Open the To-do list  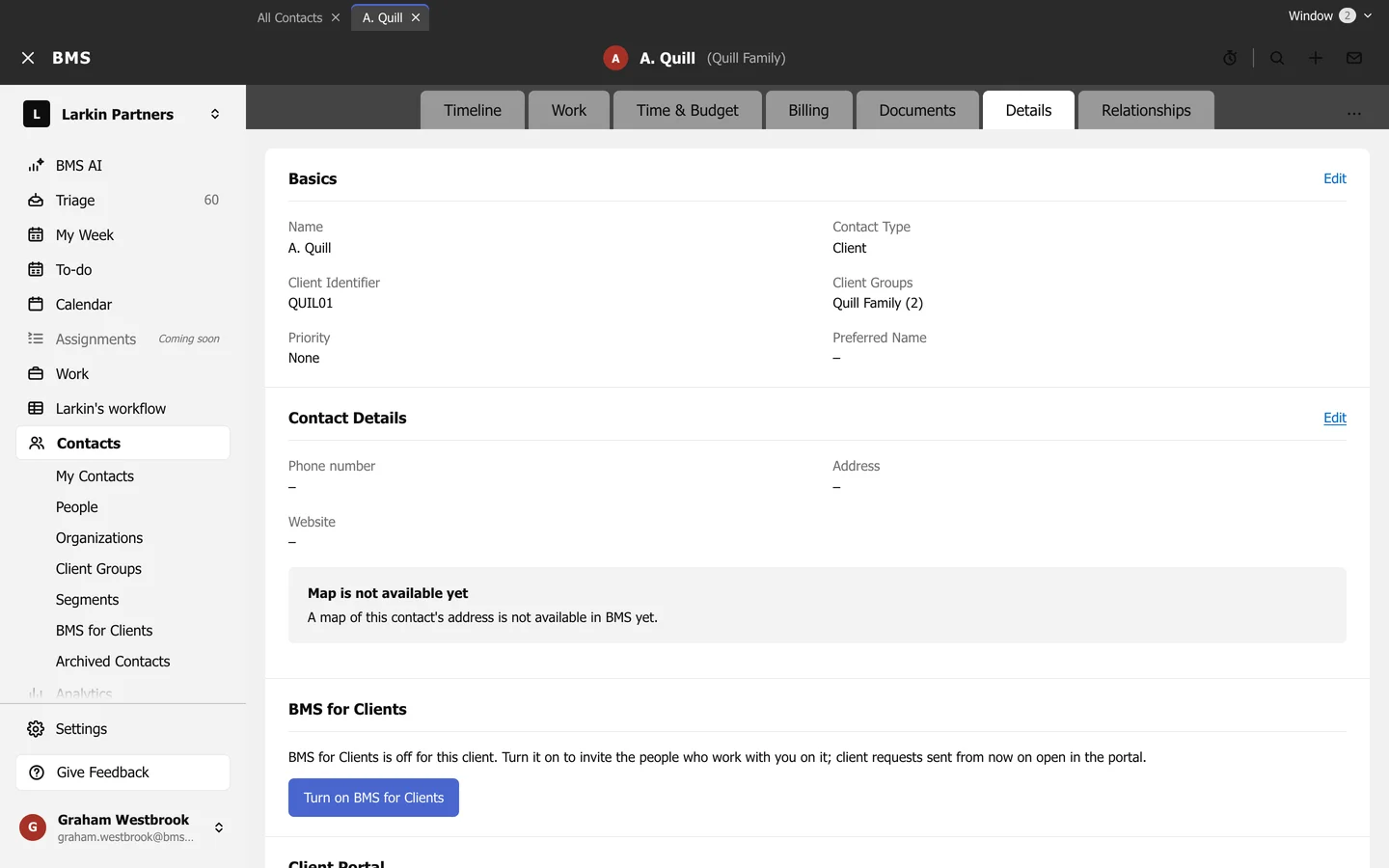click(x=123, y=270)
